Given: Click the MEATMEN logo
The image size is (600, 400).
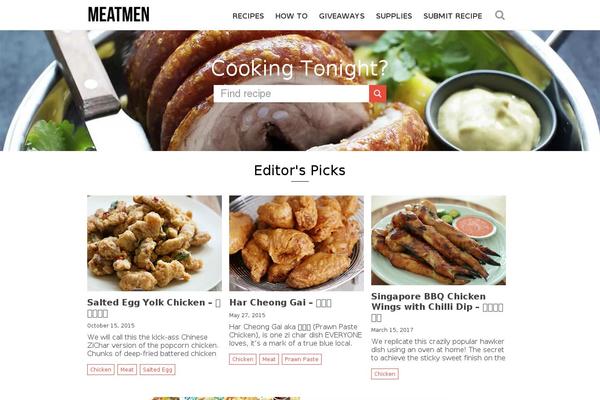Looking at the screenshot, I should click(x=119, y=15).
